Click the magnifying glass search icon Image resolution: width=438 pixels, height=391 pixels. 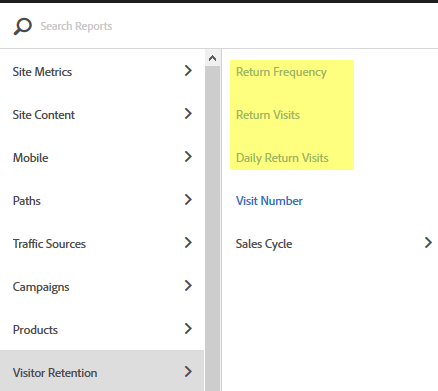[x=22, y=26]
